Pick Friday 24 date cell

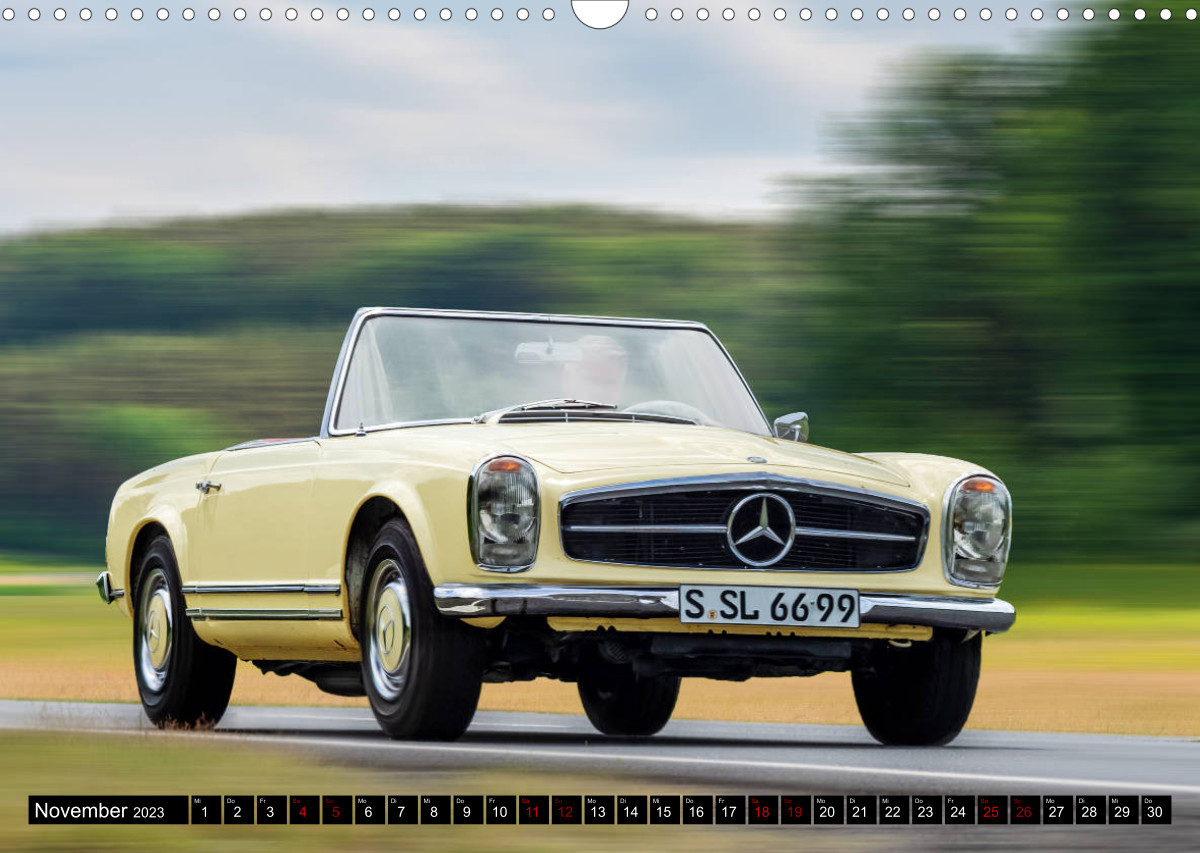[x=959, y=810]
